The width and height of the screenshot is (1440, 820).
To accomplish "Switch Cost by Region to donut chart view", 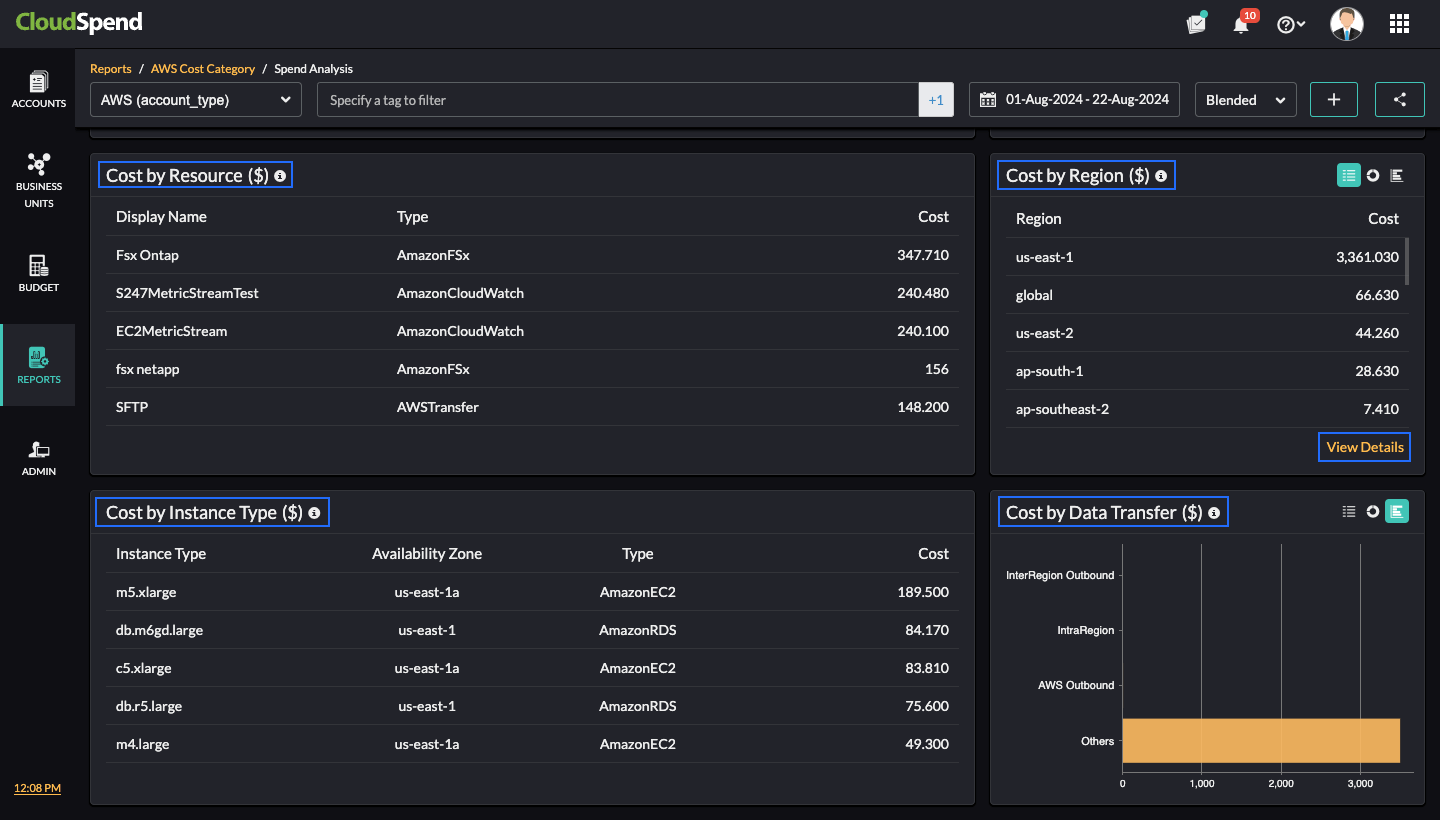I will click(x=1373, y=175).
